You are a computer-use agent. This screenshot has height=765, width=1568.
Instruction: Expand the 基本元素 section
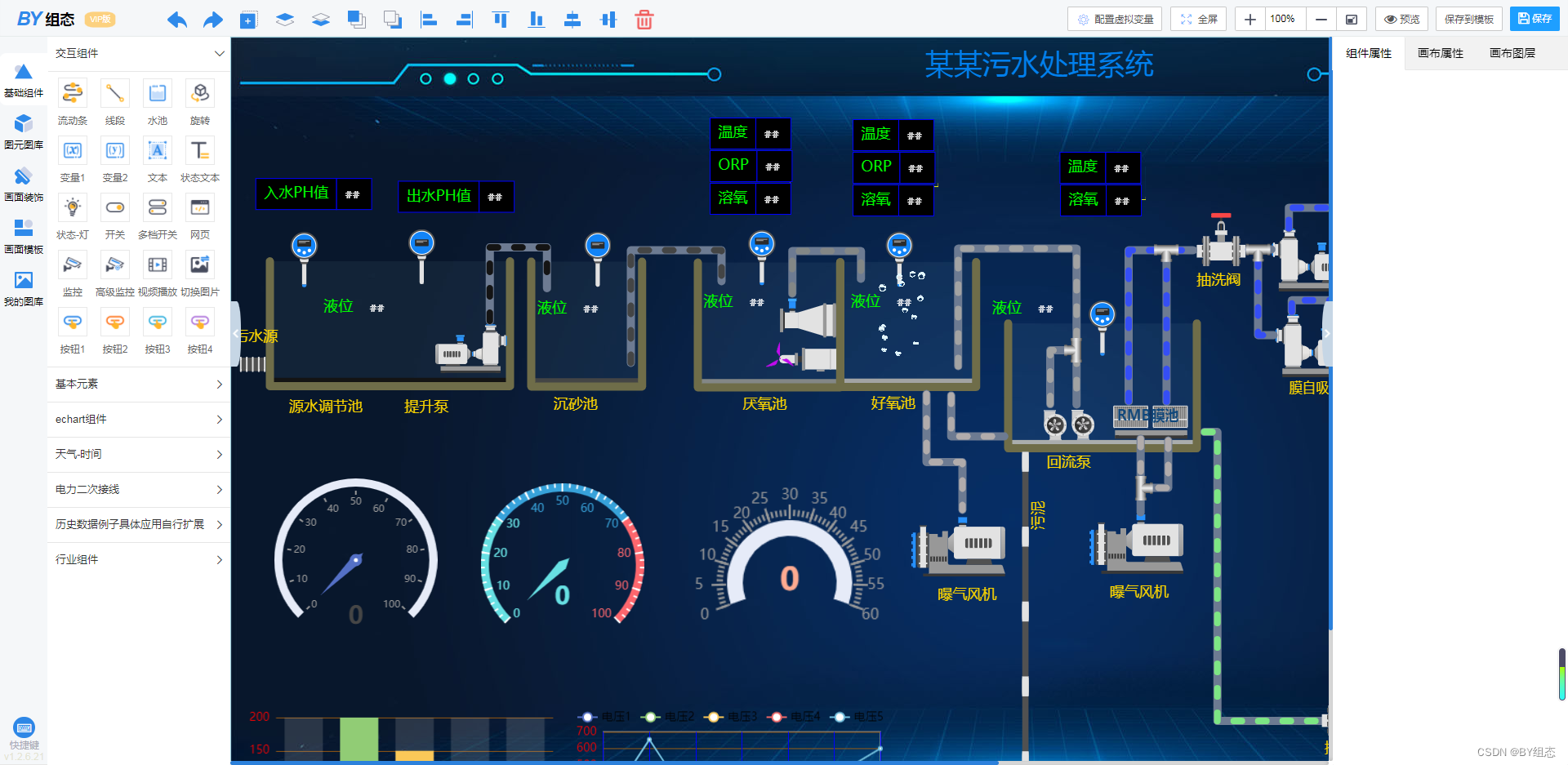pos(139,384)
